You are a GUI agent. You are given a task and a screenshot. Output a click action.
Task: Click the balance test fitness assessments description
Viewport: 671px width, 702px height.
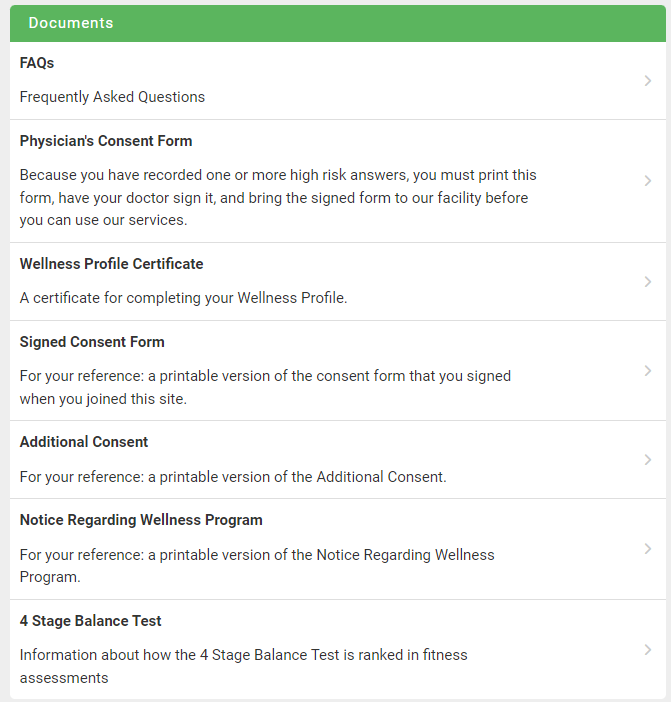pos(243,666)
